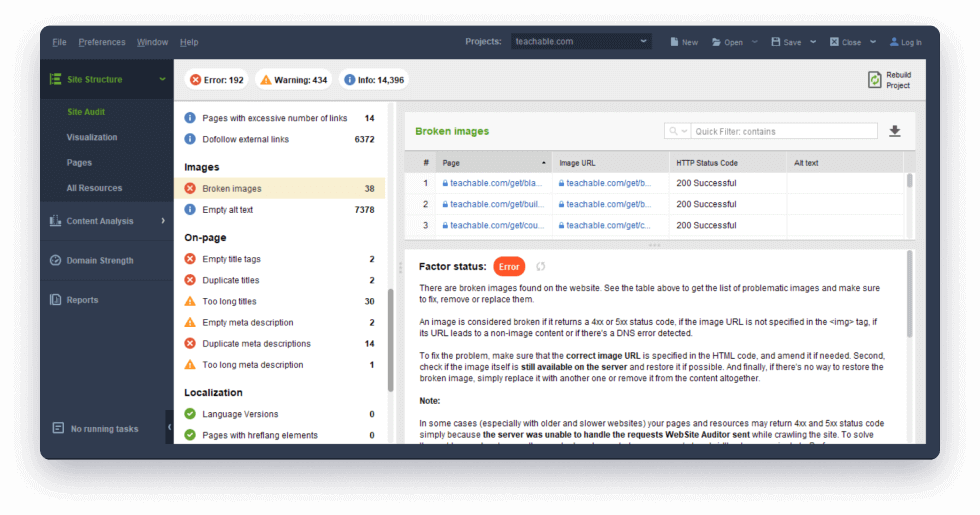Viewport: 980px width, 515px height.
Task: Toggle the Info: 14,396 filter
Action: (374, 80)
